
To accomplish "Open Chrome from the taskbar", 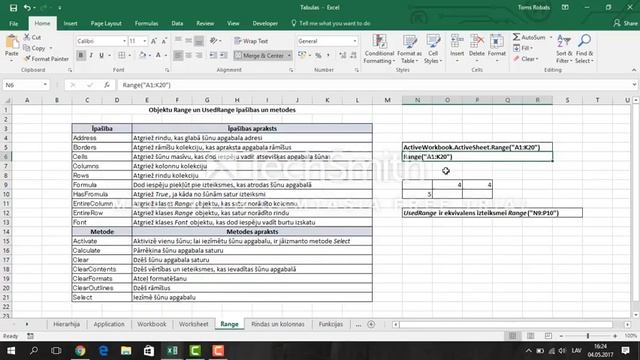I will (80, 351).
